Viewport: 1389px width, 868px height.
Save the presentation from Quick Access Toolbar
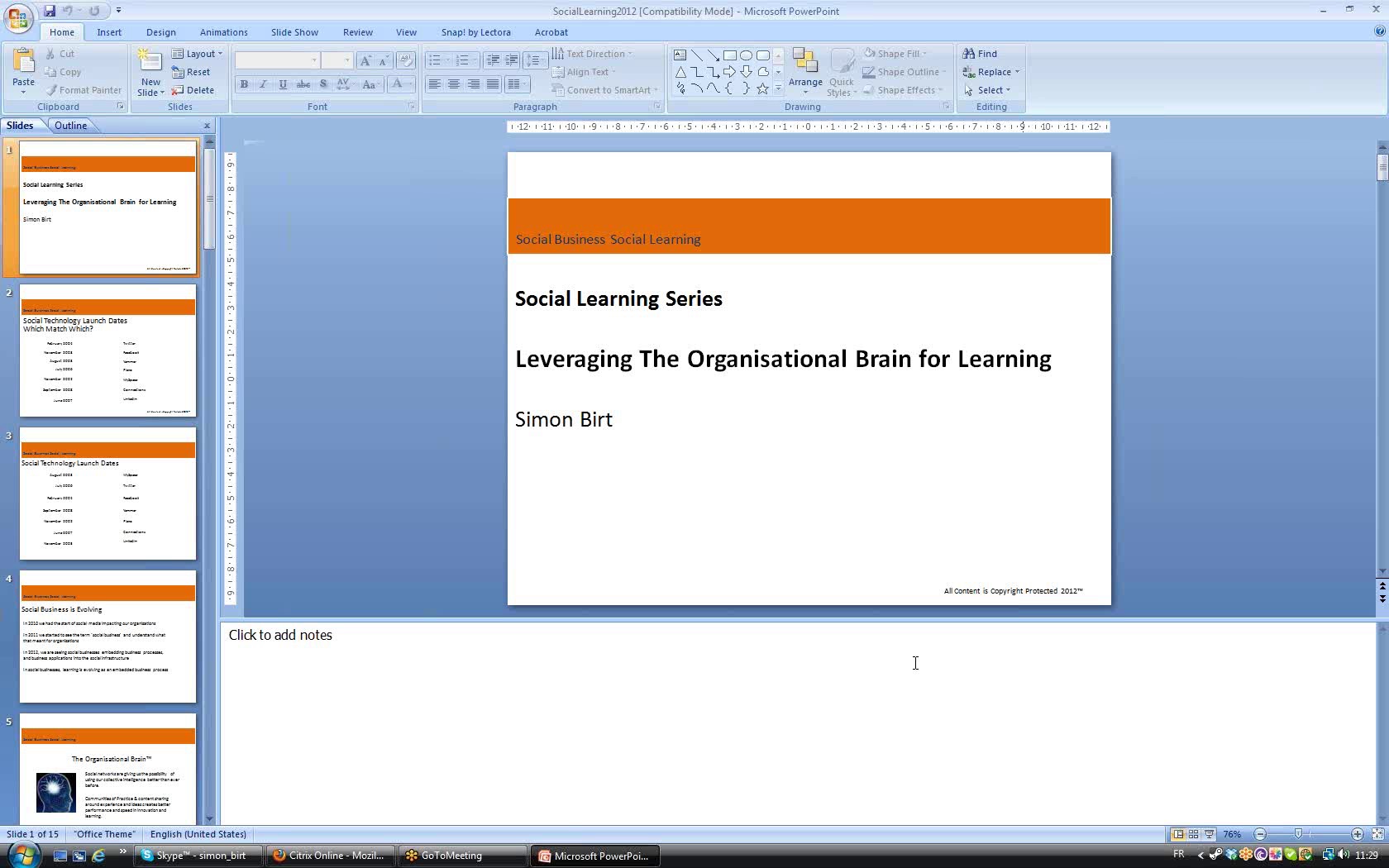[50, 11]
